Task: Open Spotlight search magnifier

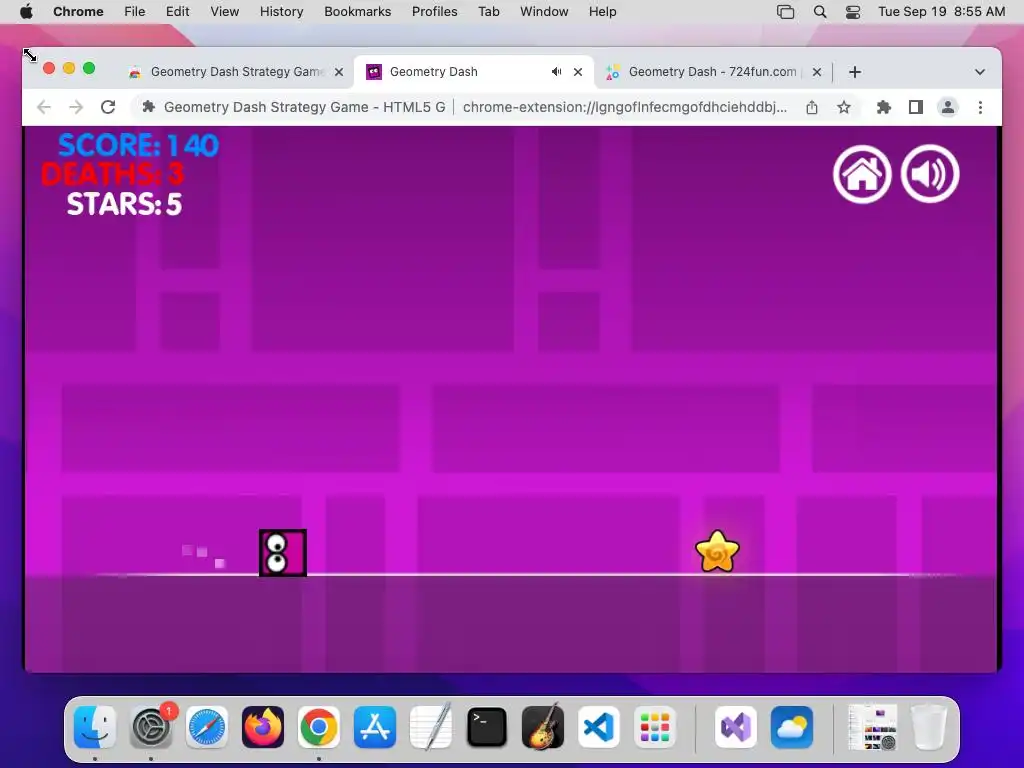Action: pyautogui.click(x=820, y=12)
